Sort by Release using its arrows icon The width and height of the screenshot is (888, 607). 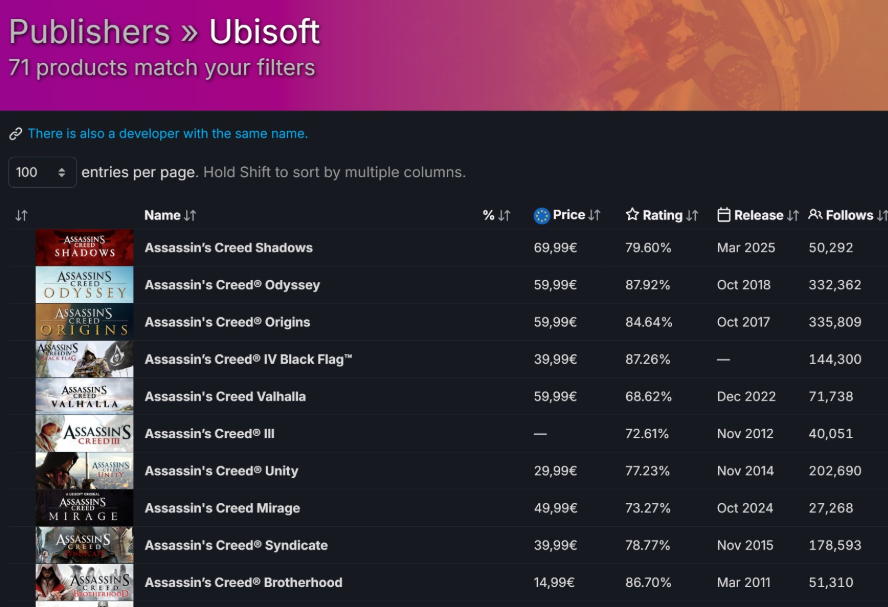tap(793, 216)
